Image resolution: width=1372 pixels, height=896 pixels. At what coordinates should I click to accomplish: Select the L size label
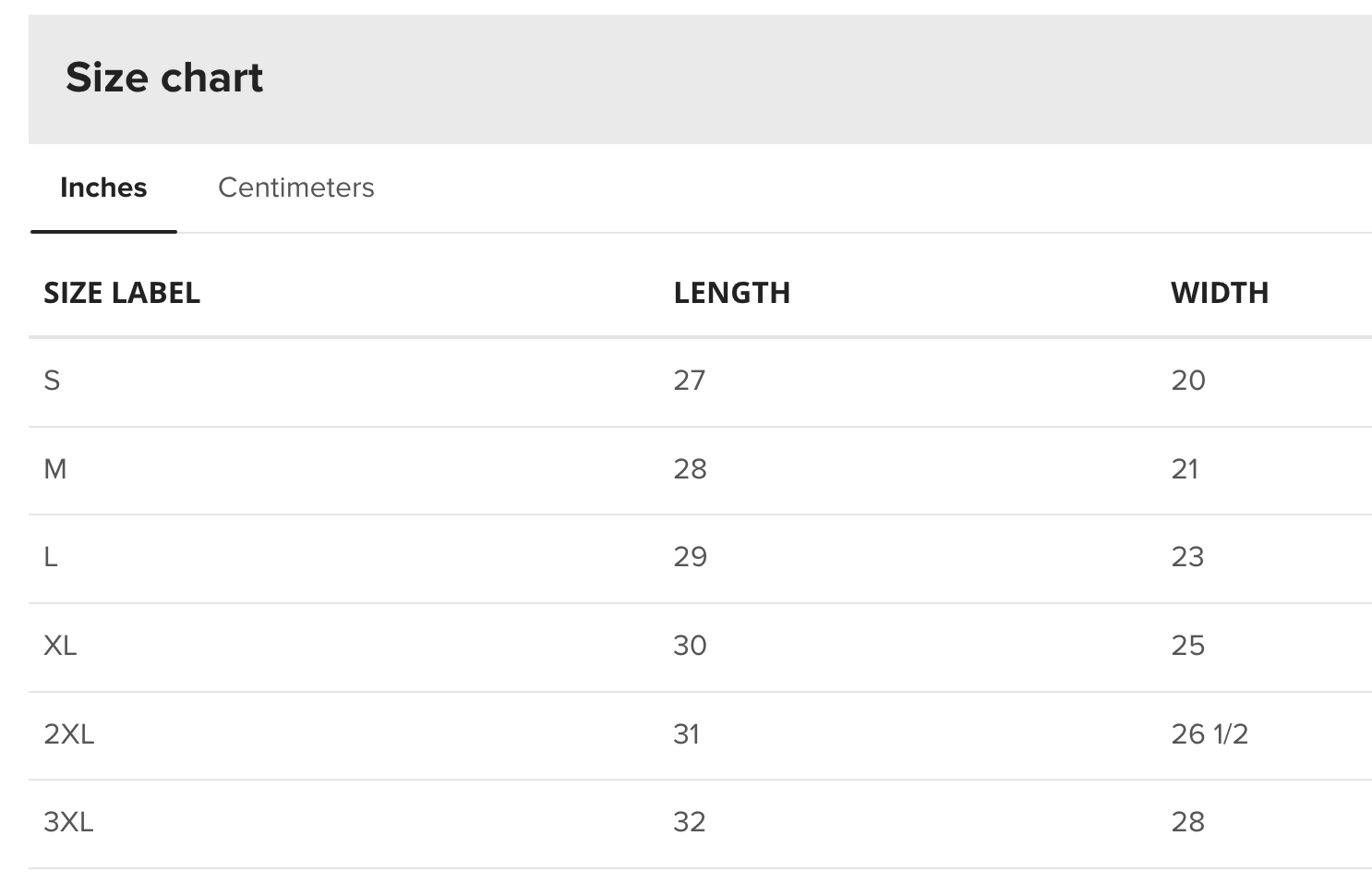(51, 557)
